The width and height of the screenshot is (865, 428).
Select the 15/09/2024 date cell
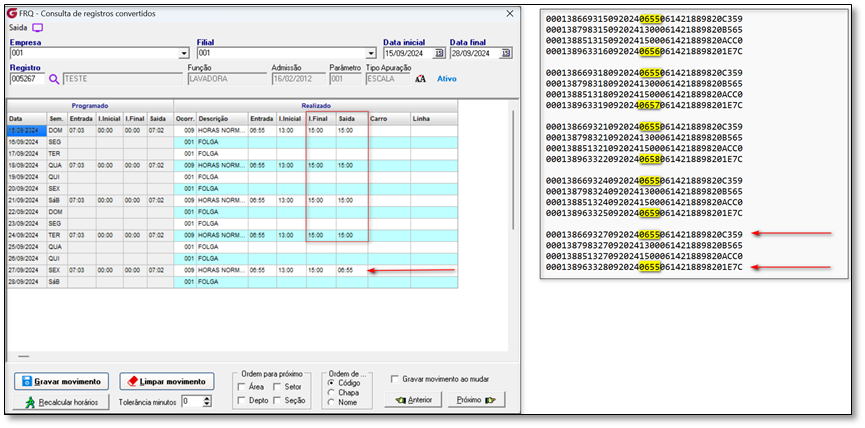pyautogui.click(x=27, y=131)
